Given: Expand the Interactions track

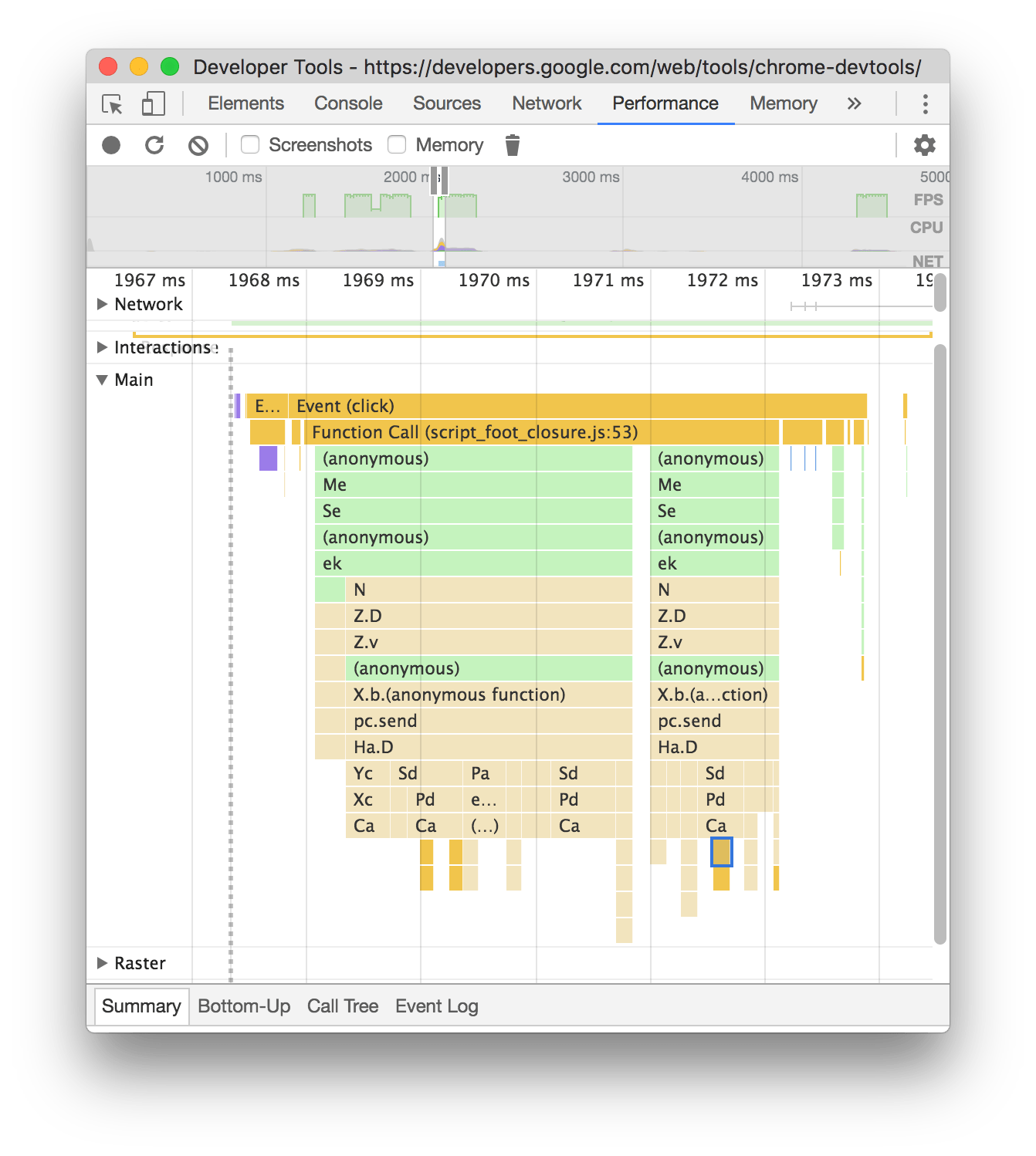Looking at the screenshot, I should (x=102, y=347).
